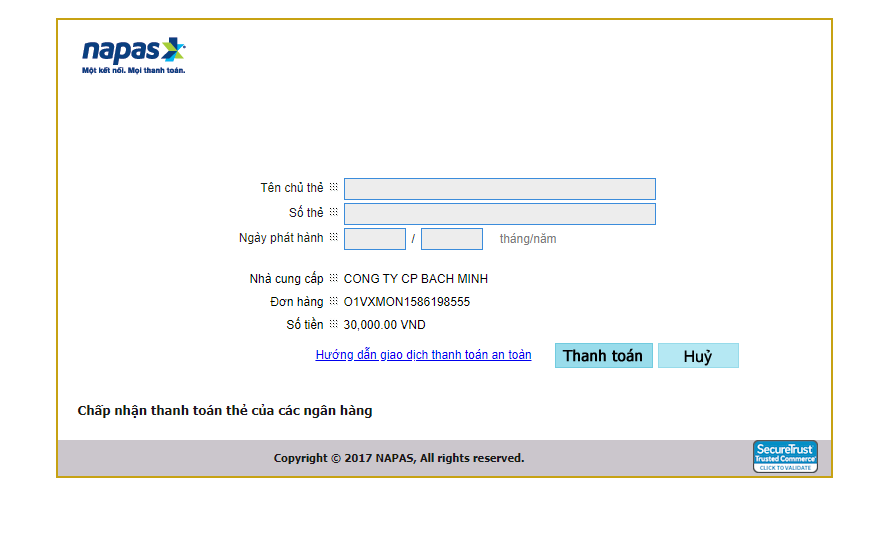Click the Nhà cung cấp label
Screen dimensions: 893x551
click(x=286, y=279)
